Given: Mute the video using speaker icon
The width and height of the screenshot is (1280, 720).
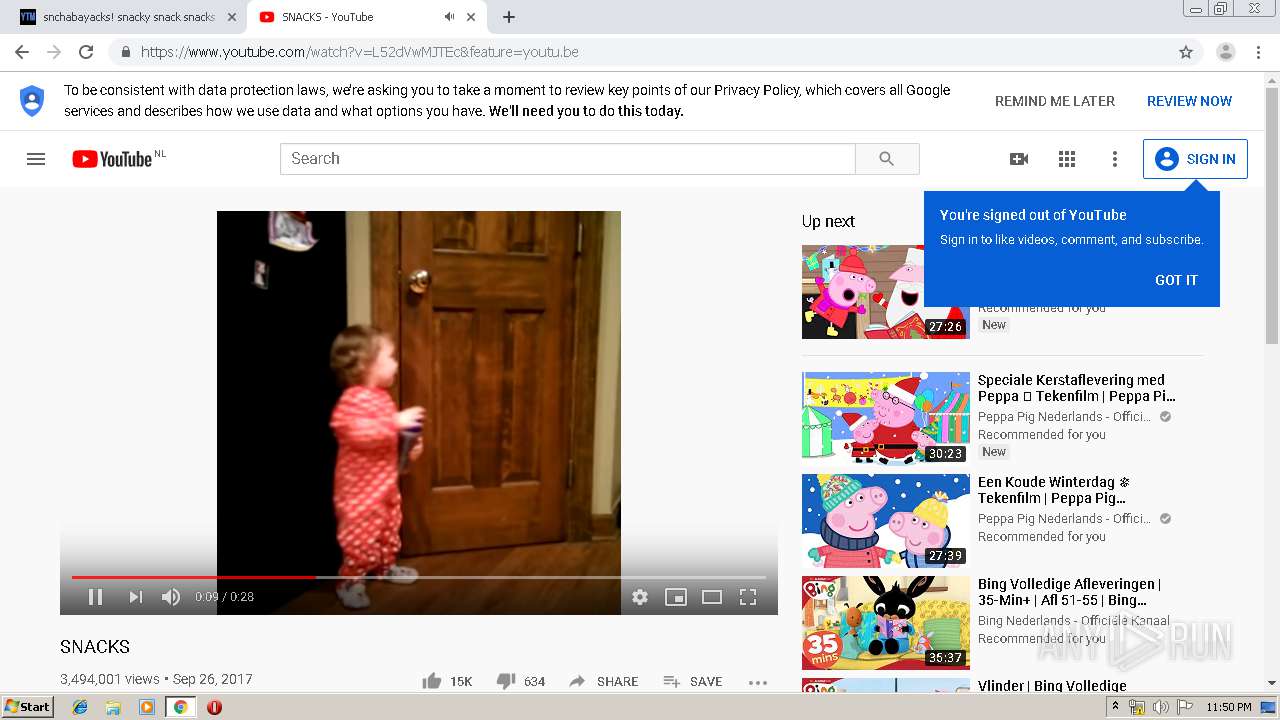Looking at the screenshot, I should coord(171,597).
